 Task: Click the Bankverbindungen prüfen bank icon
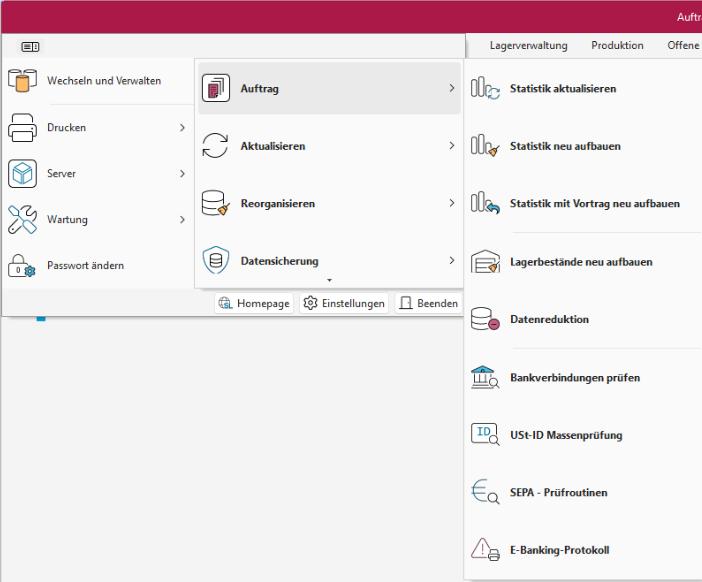(x=485, y=377)
